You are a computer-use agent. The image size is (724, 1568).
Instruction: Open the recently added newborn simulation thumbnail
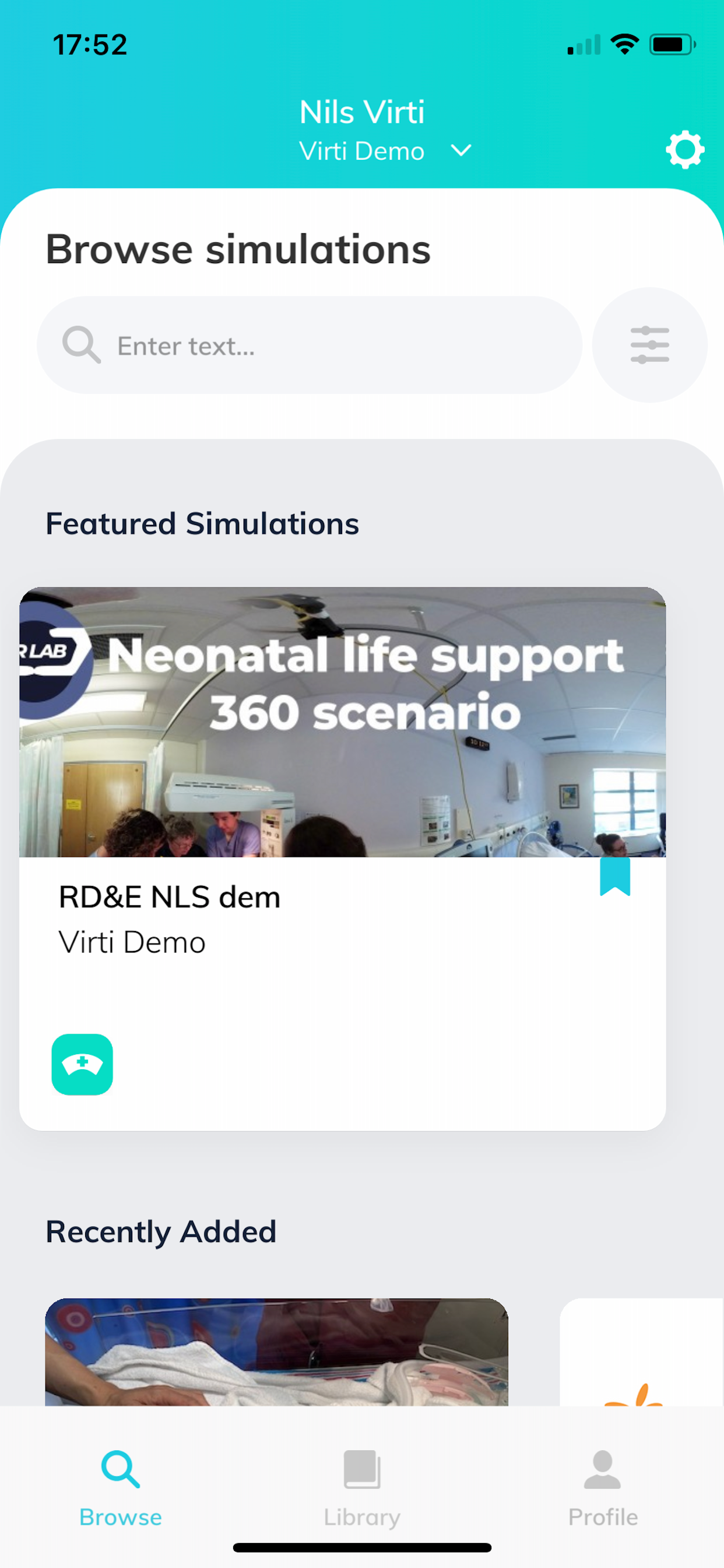click(x=277, y=1352)
